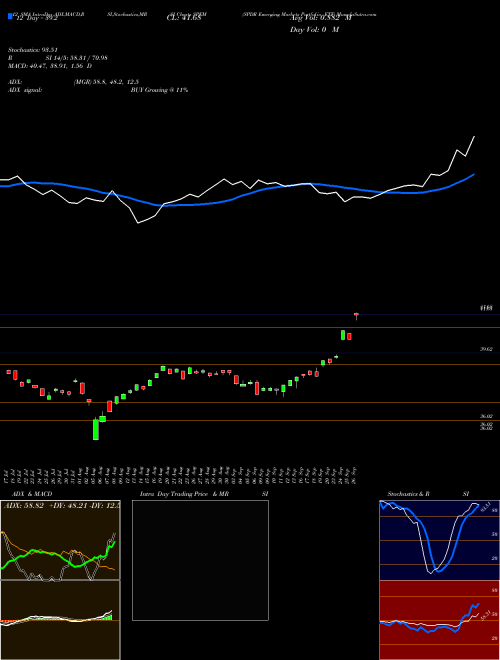
Task: Click the 'MACD: 40.47, 38.91, 1.56 D' line
Action: pyautogui.click(x=50, y=66)
